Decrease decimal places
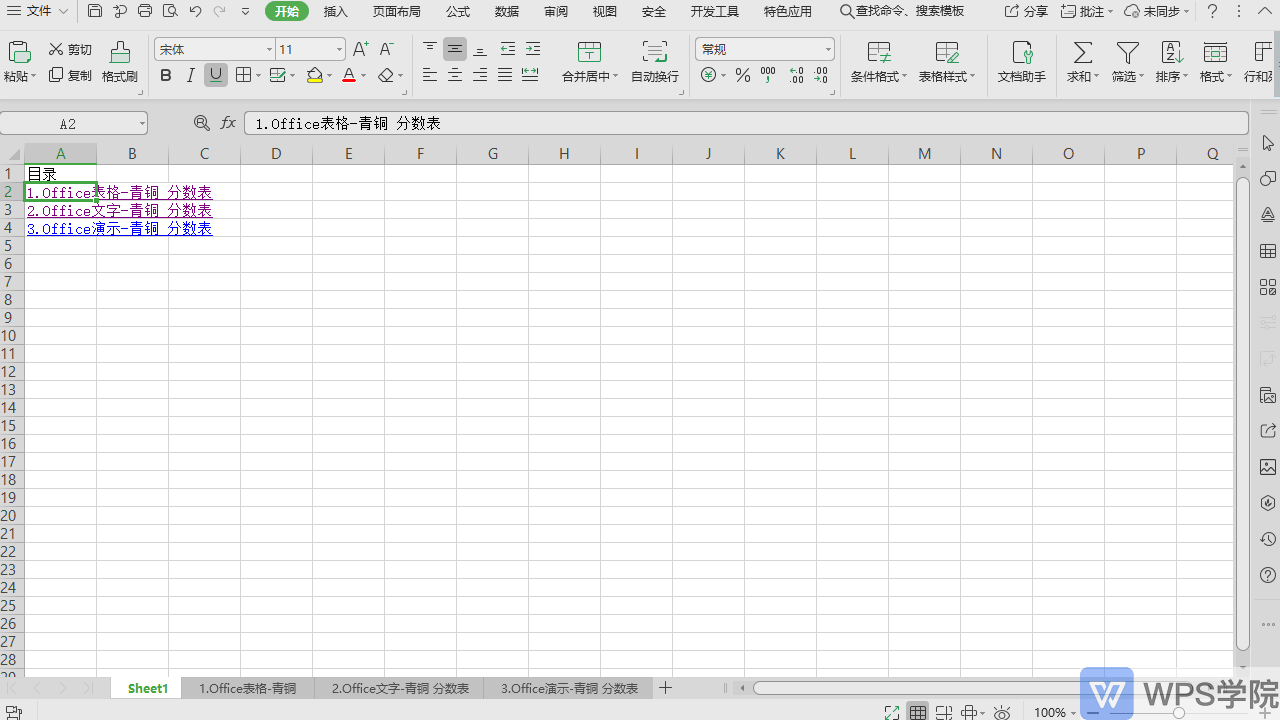The width and height of the screenshot is (1280, 720). pyautogui.click(x=821, y=75)
